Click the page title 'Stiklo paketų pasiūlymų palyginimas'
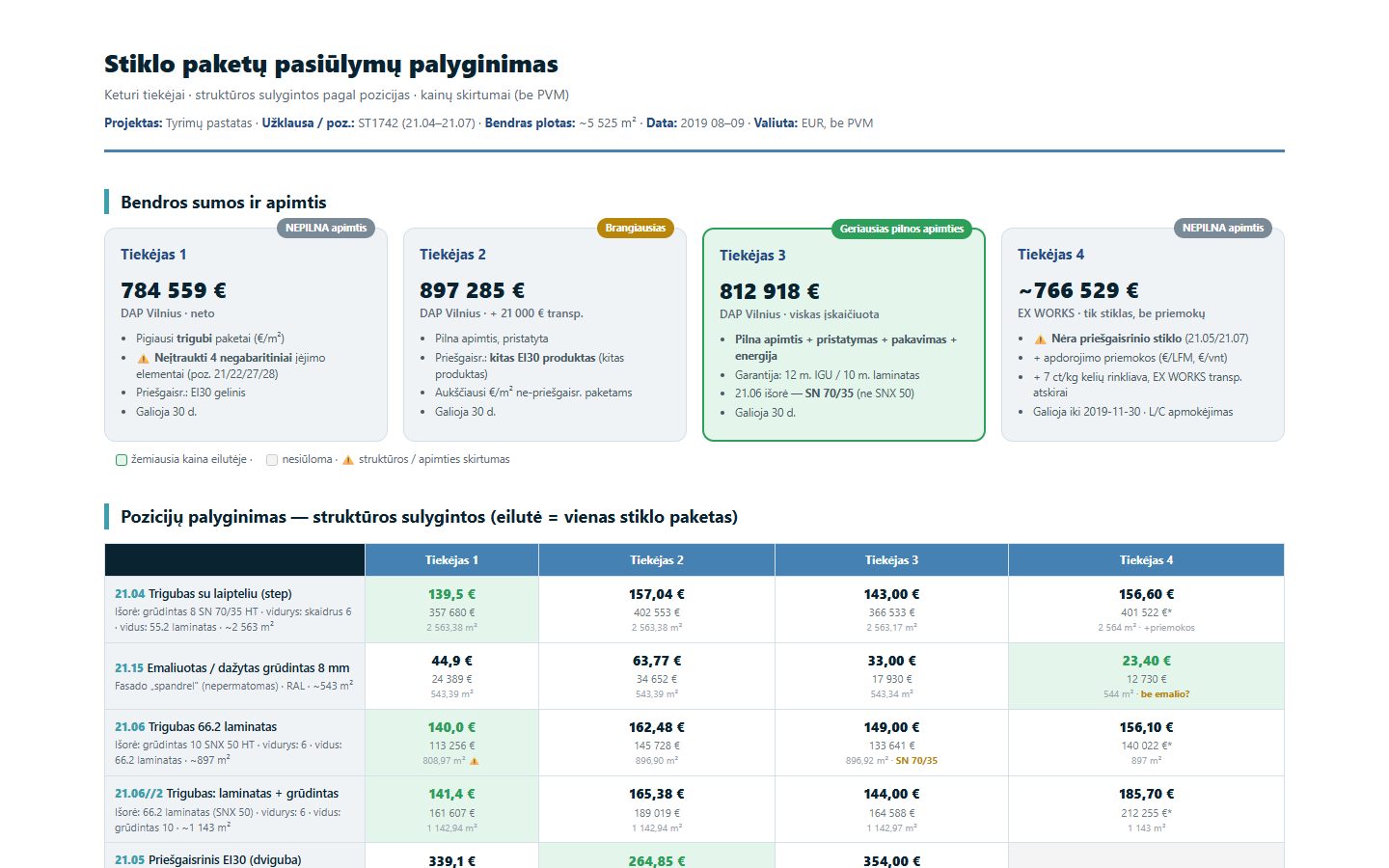Viewport: 1389px width, 868px height. coord(331,65)
